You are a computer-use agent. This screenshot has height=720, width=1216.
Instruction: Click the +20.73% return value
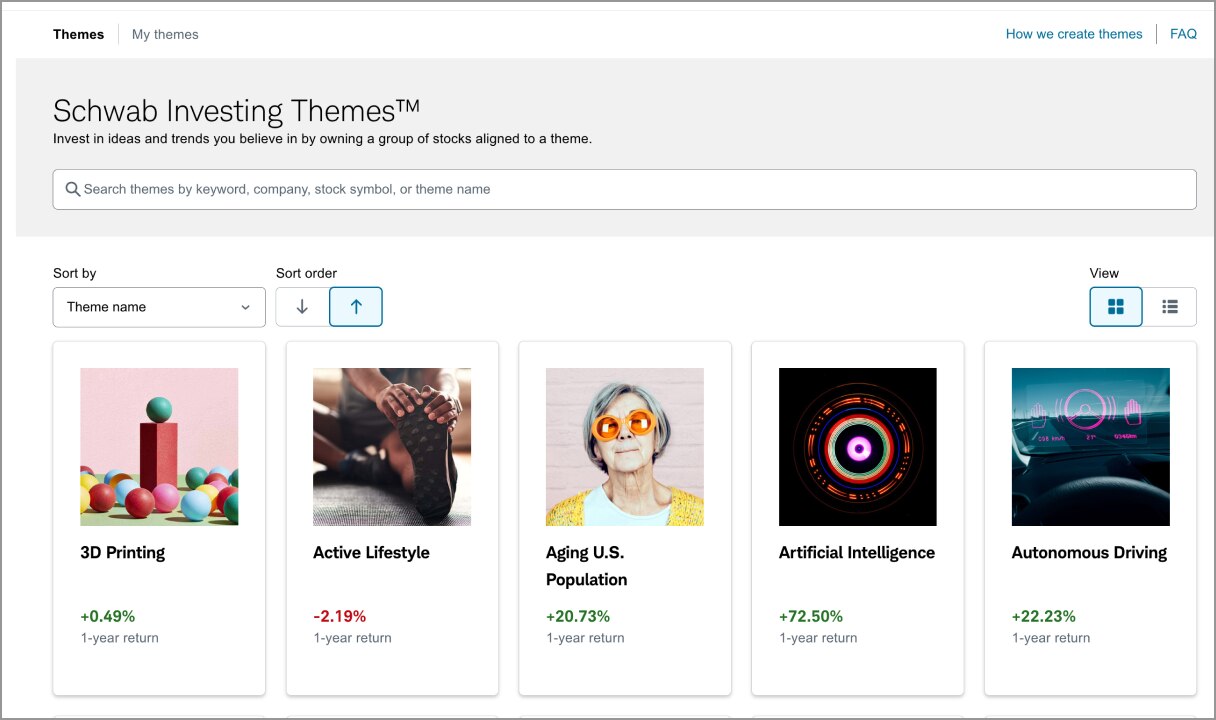click(x=578, y=616)
